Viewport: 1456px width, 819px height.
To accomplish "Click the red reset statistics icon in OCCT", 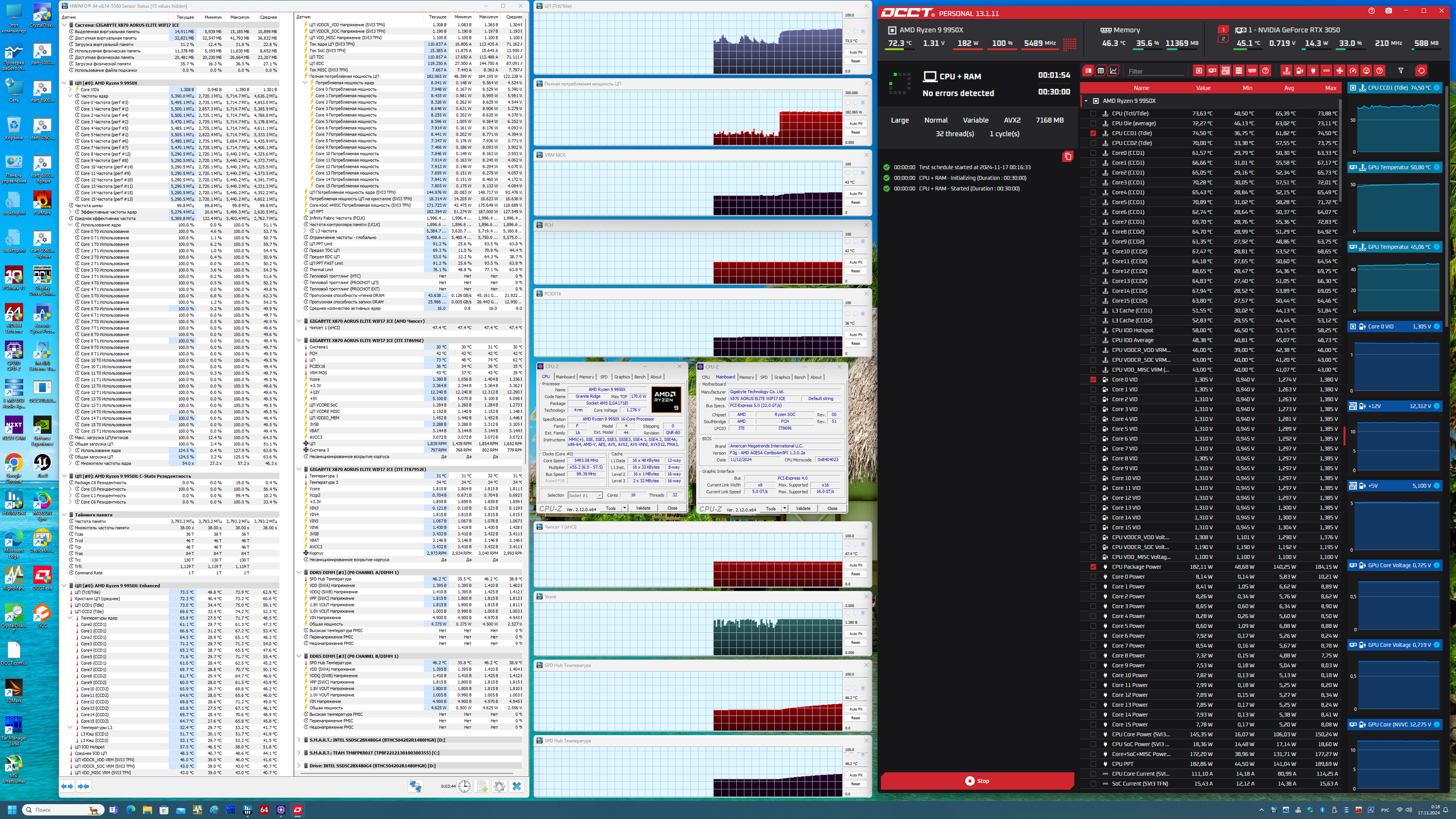I will click(x=1421, y=71).
